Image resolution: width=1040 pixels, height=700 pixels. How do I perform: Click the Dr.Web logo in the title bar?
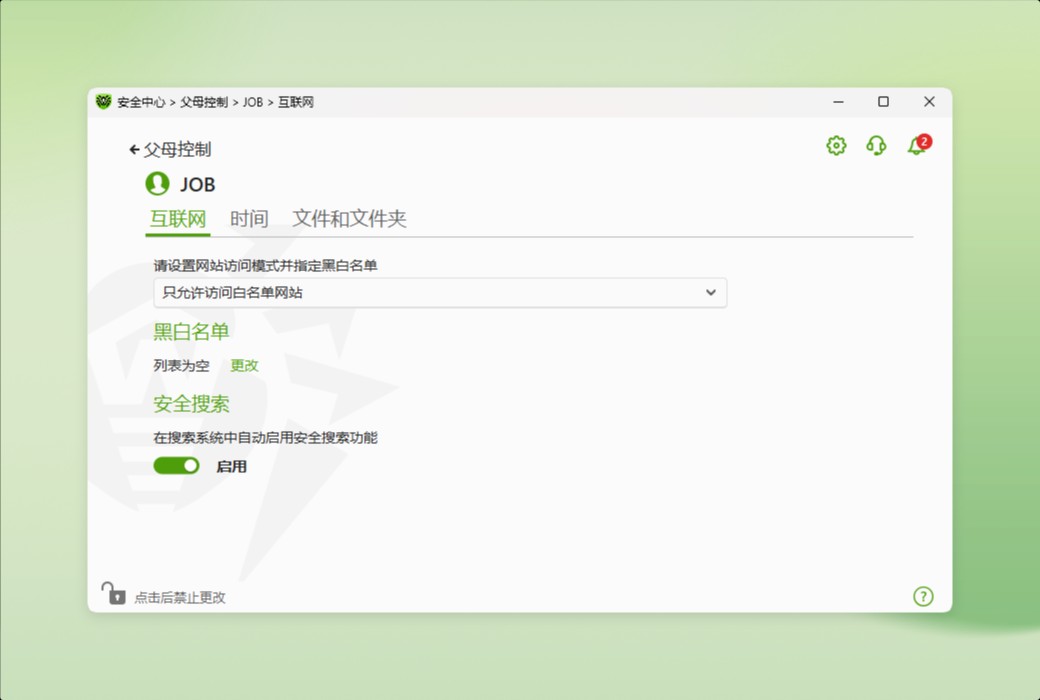click(103, 101)
